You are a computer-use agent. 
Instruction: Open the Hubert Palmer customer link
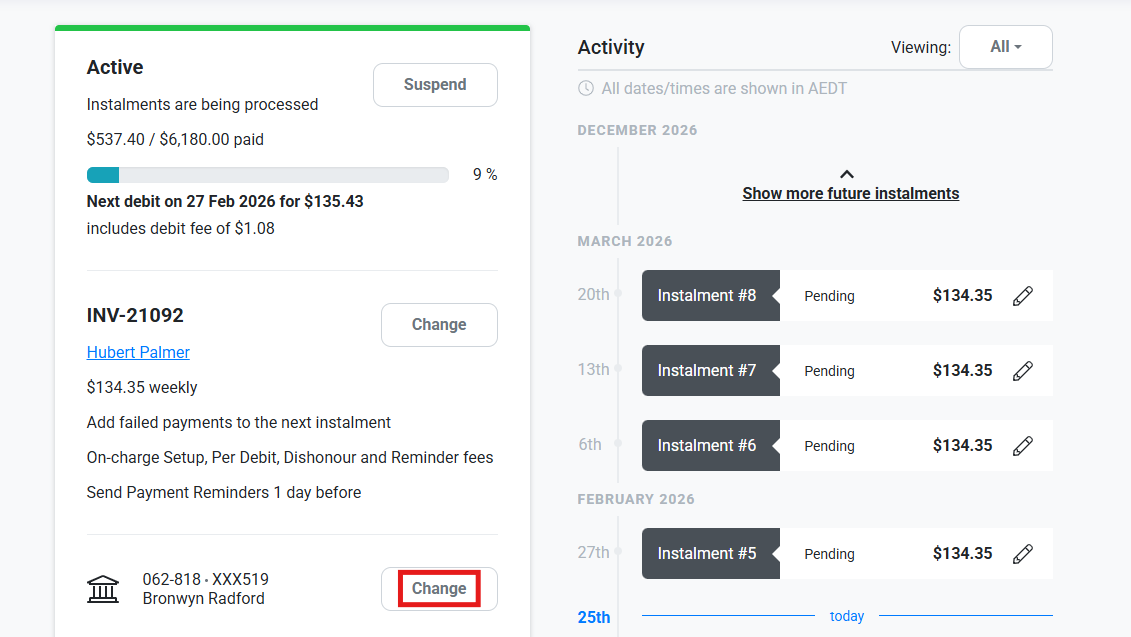pos(138,352)
